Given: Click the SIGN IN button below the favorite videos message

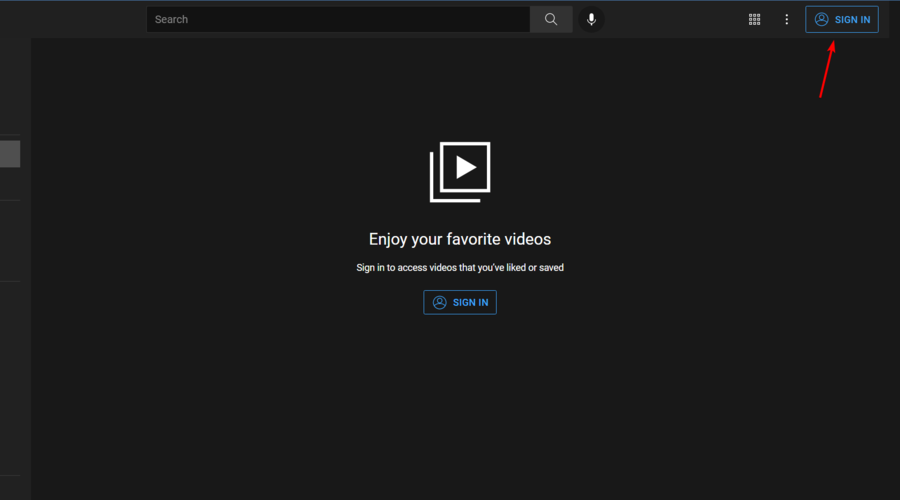Looking at the screenshot, I should click(x=460, y=303).
